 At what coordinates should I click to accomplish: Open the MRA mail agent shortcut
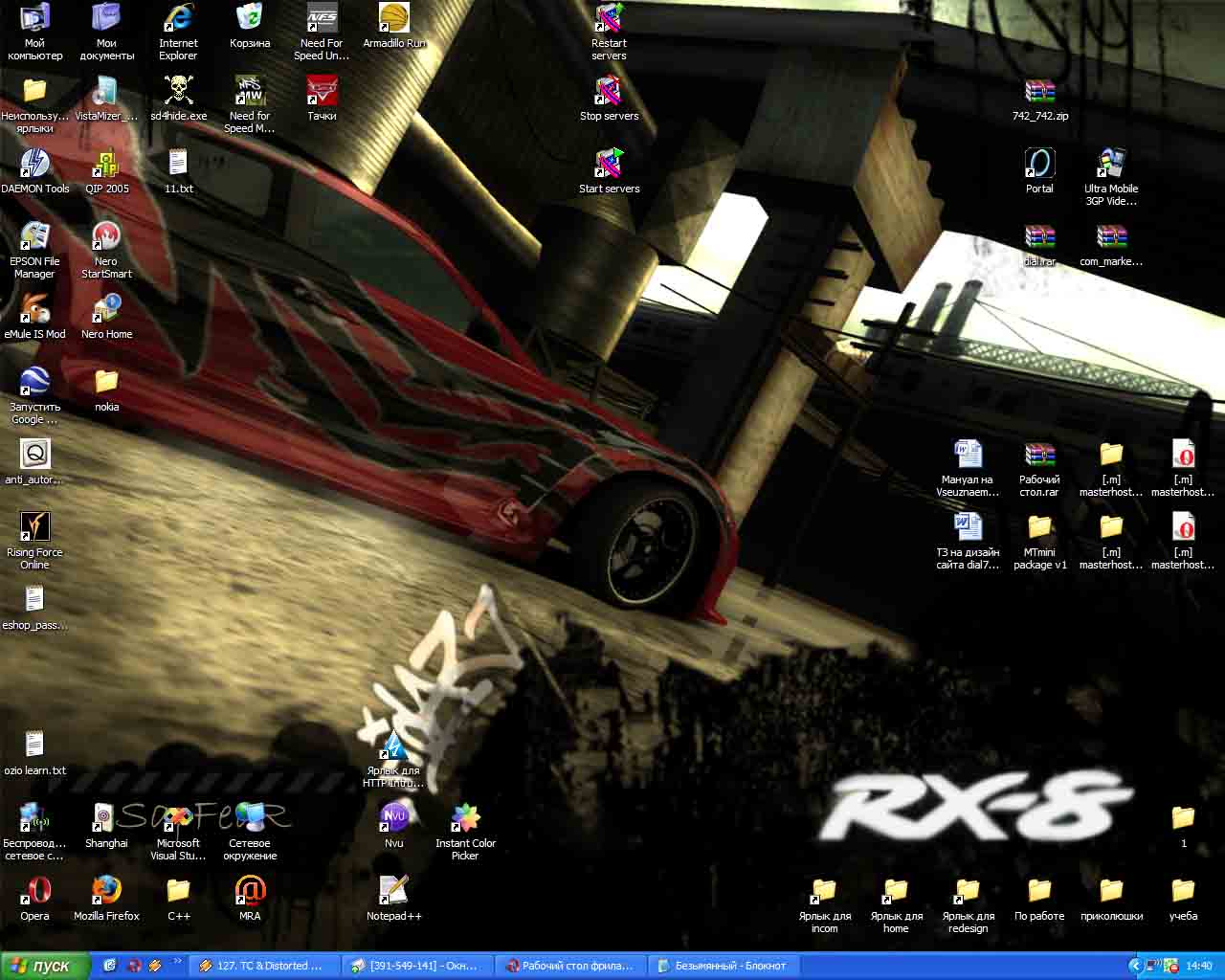click(250, 900)
